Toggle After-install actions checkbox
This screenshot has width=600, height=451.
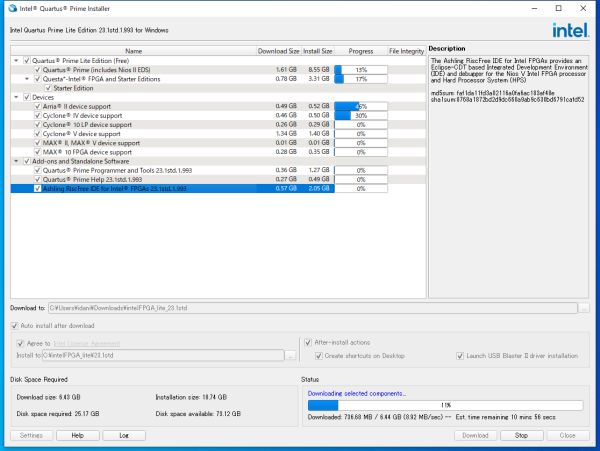pos(308,342)
